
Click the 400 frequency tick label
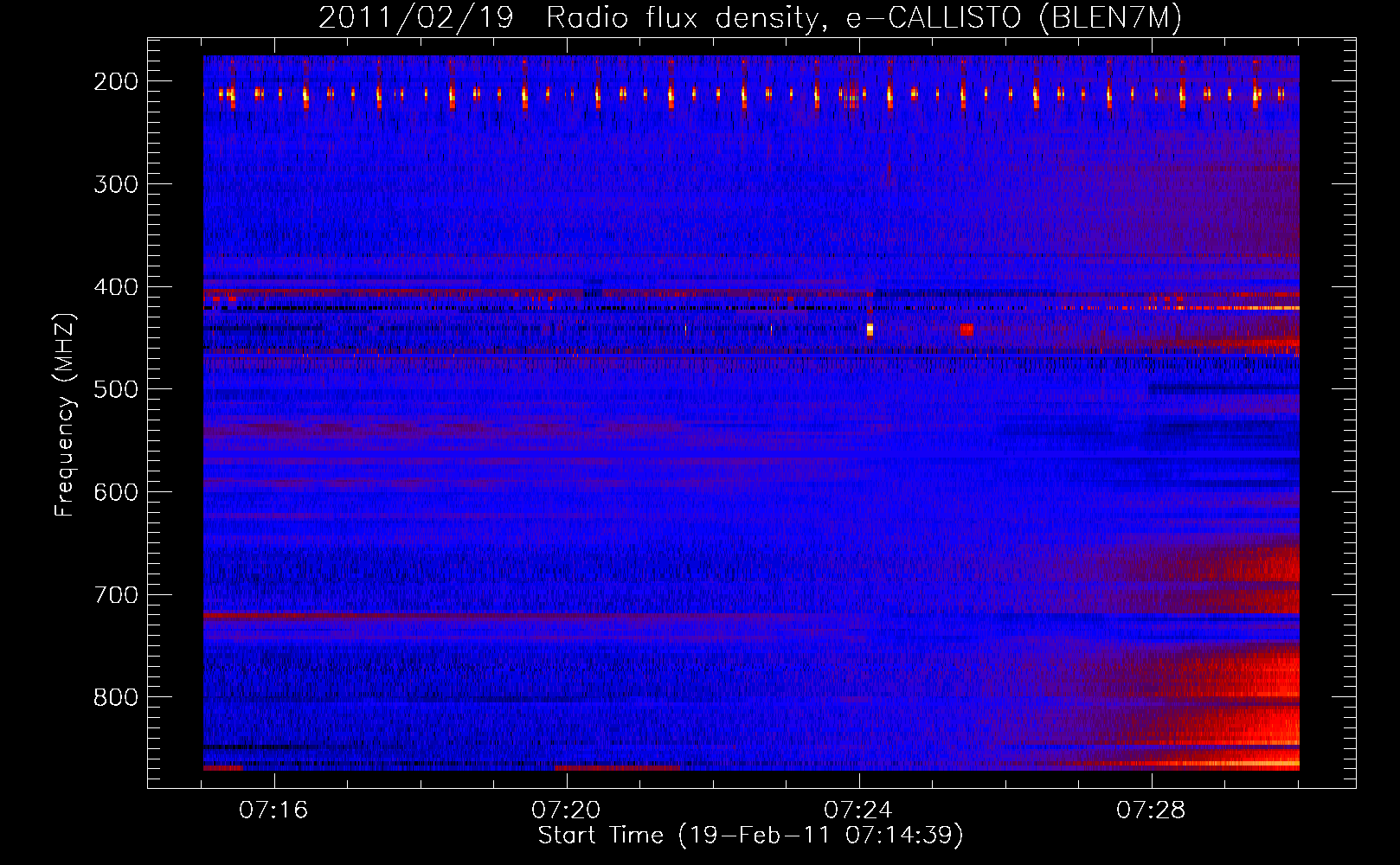click(115, 286)
